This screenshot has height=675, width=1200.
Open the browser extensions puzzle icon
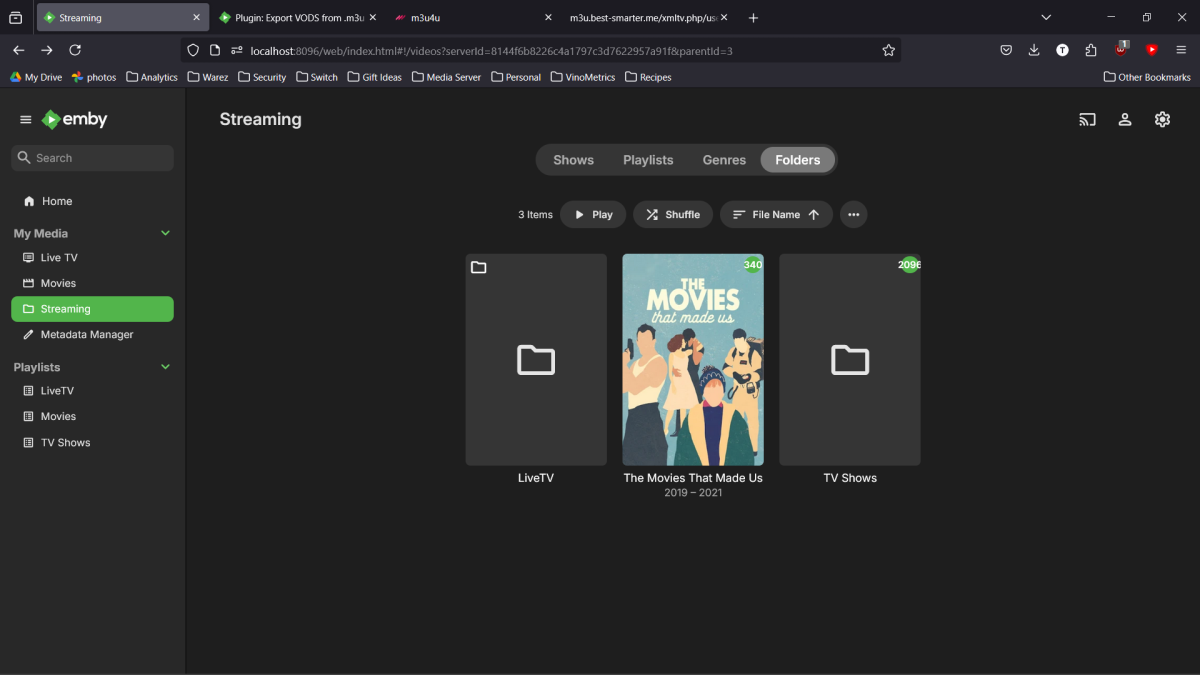(x=1091, y=50)
